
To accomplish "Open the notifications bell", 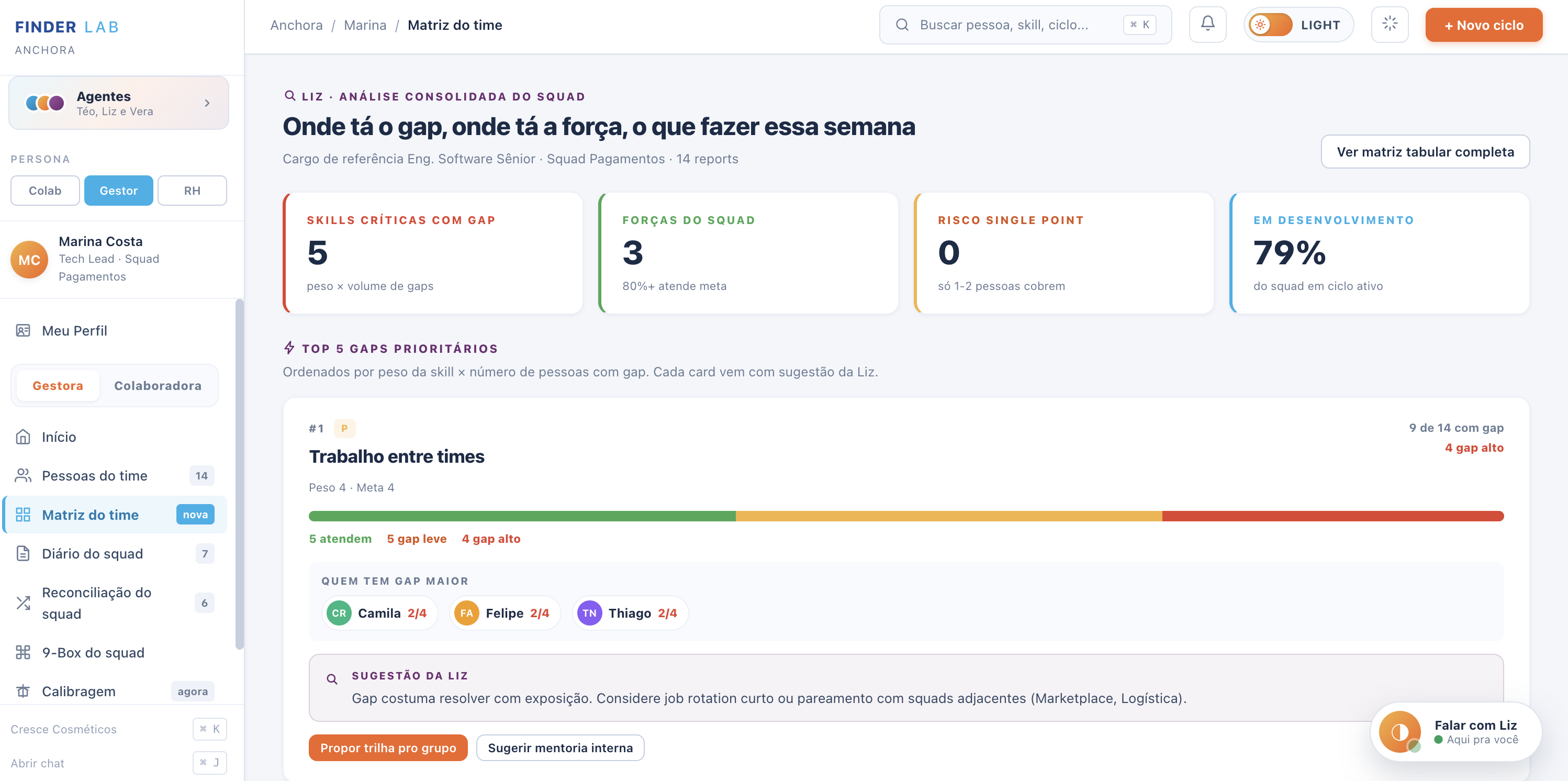I will 1207,25.
